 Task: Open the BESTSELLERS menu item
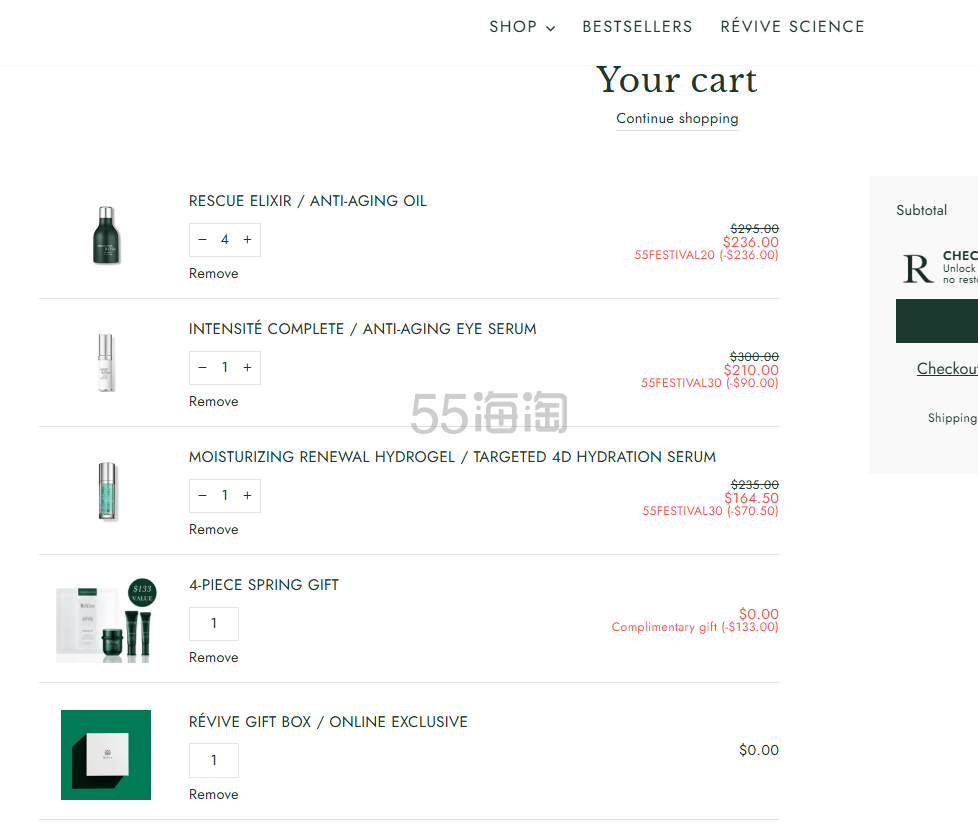(x=637, y=27)
